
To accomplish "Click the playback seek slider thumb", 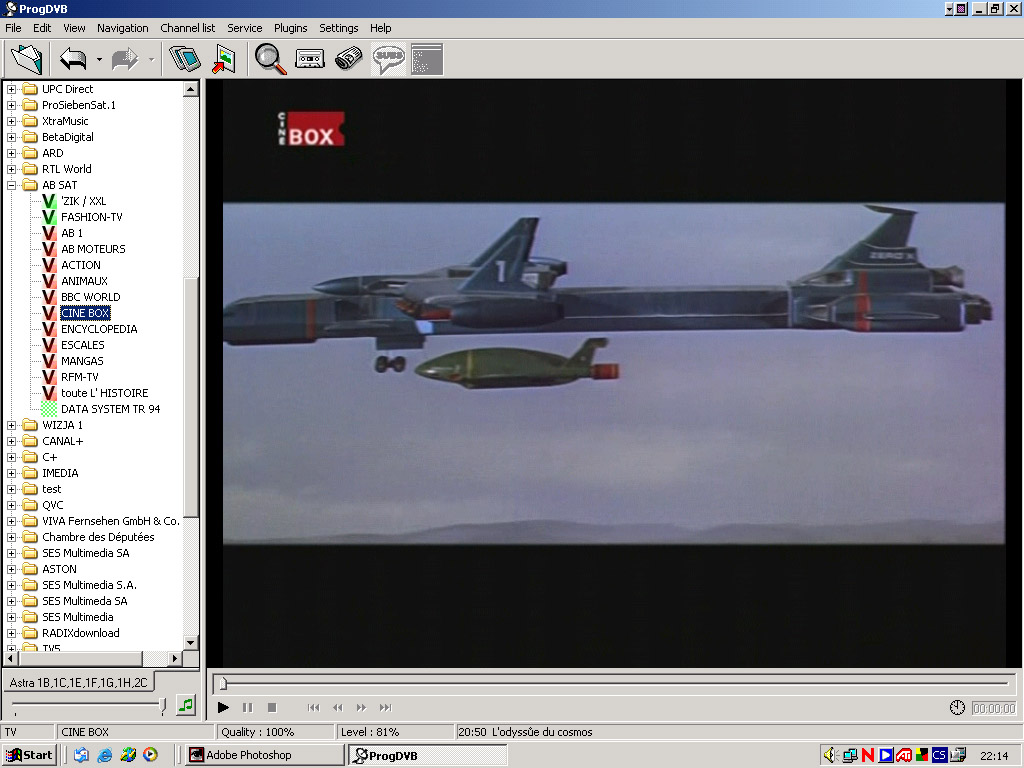I will click(x=223, y=683).
